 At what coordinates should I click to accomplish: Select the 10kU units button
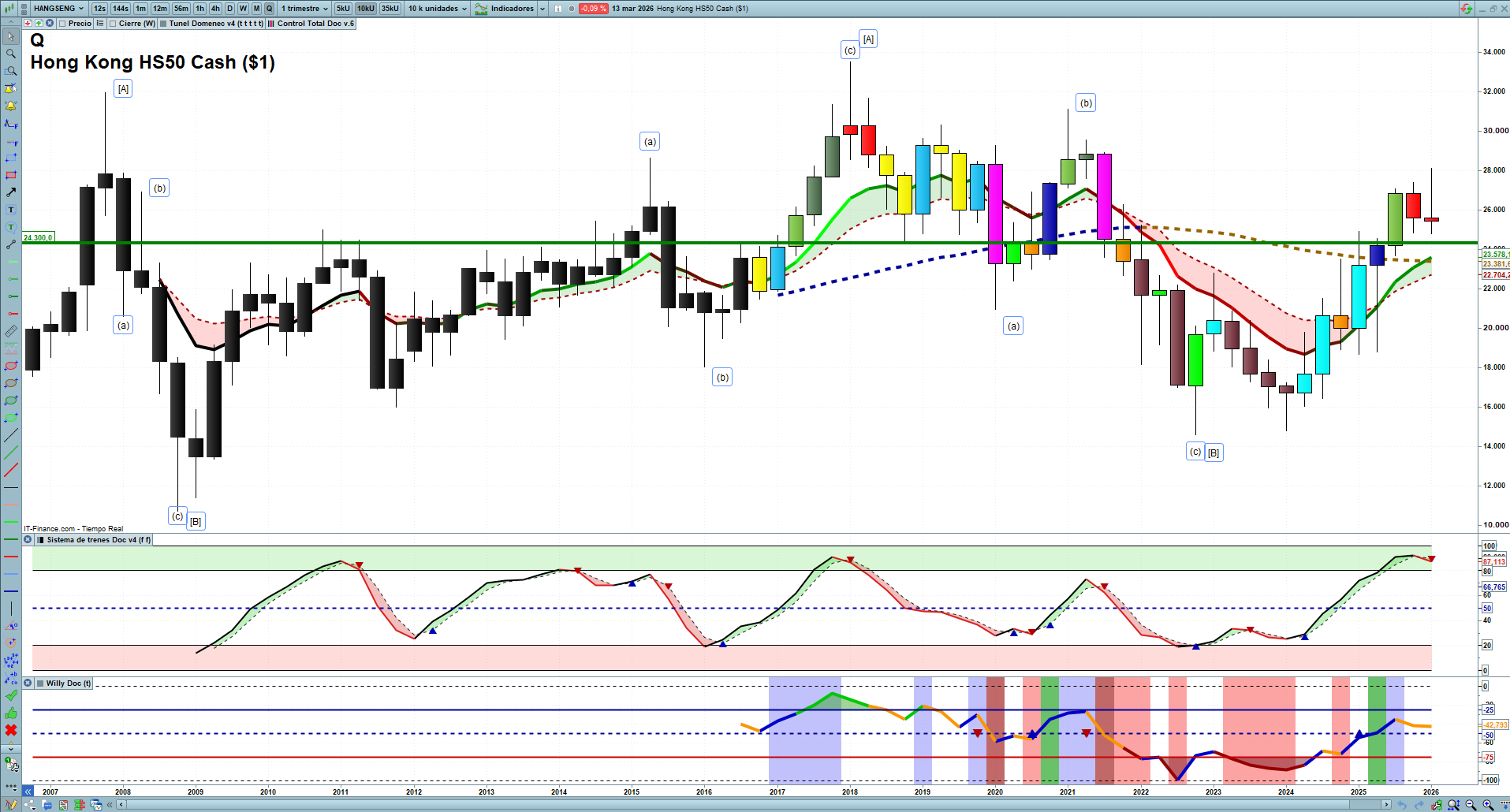coord(366,9)
